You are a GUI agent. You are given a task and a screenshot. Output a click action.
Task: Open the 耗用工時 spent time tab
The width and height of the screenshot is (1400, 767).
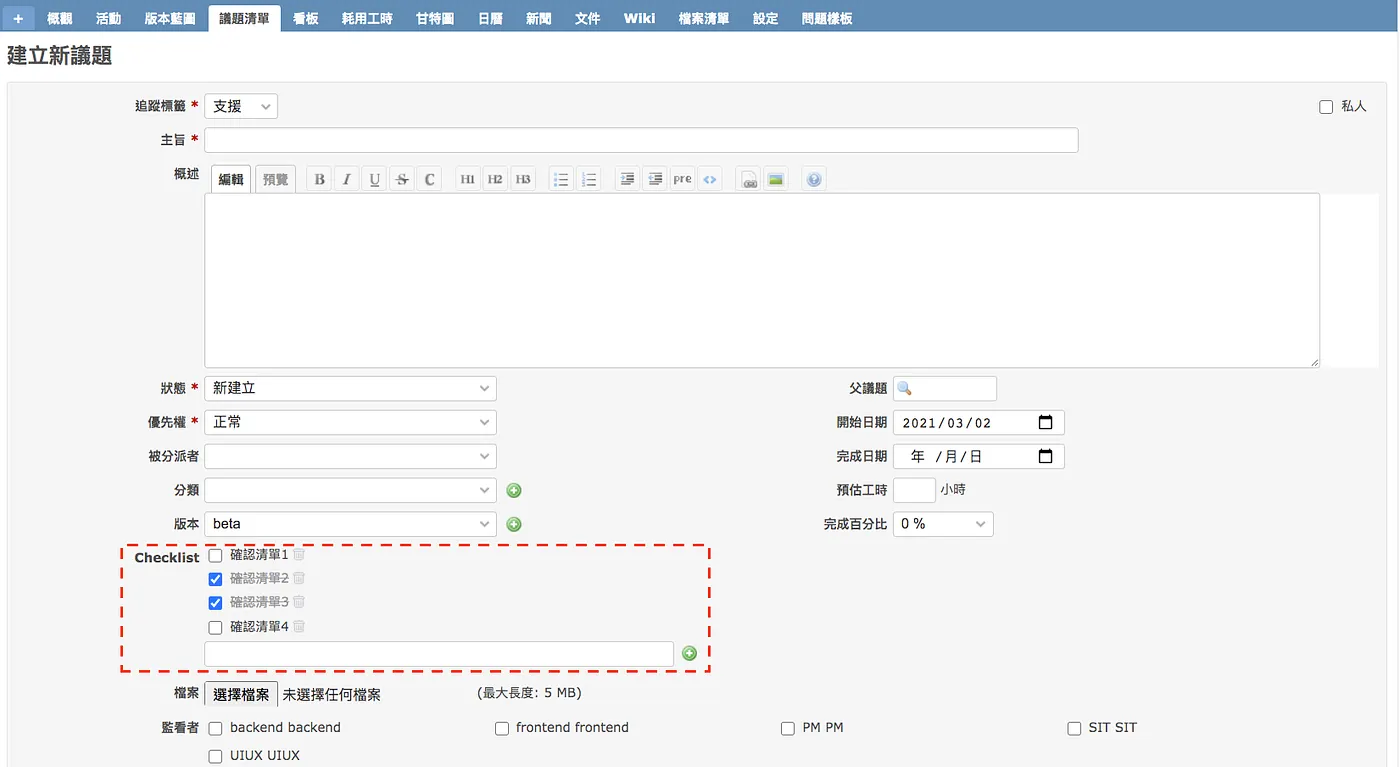[367, 18]
